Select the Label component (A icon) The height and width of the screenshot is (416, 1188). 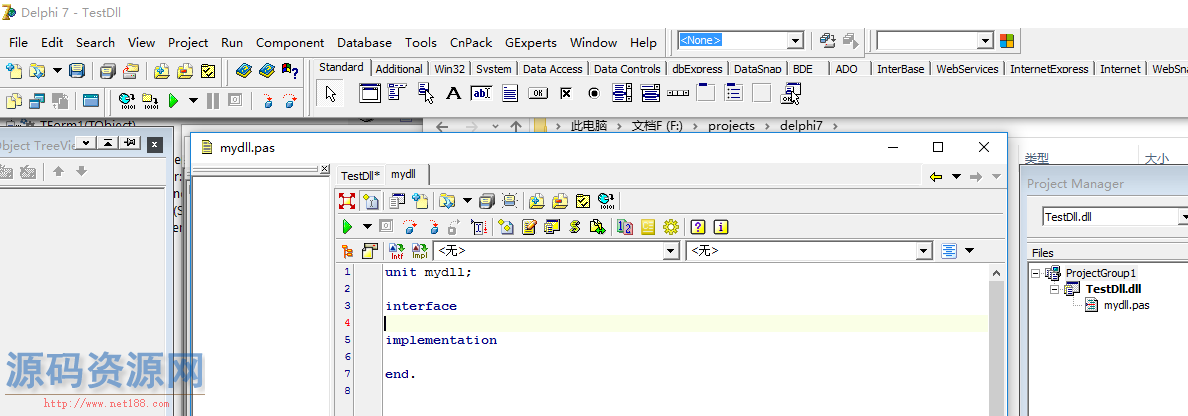454,93
